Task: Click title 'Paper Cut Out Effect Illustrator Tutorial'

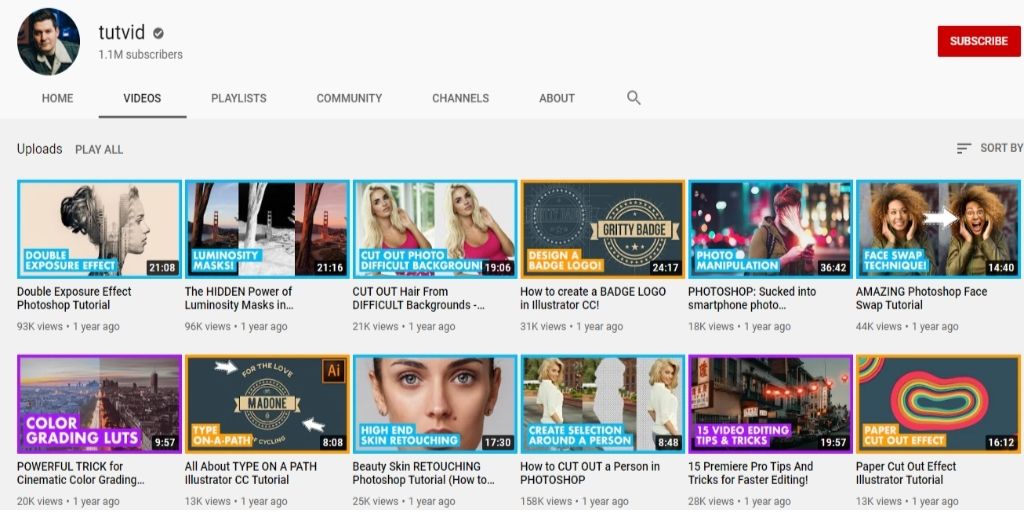Action: pyautogui.click(x=906, y=473)
